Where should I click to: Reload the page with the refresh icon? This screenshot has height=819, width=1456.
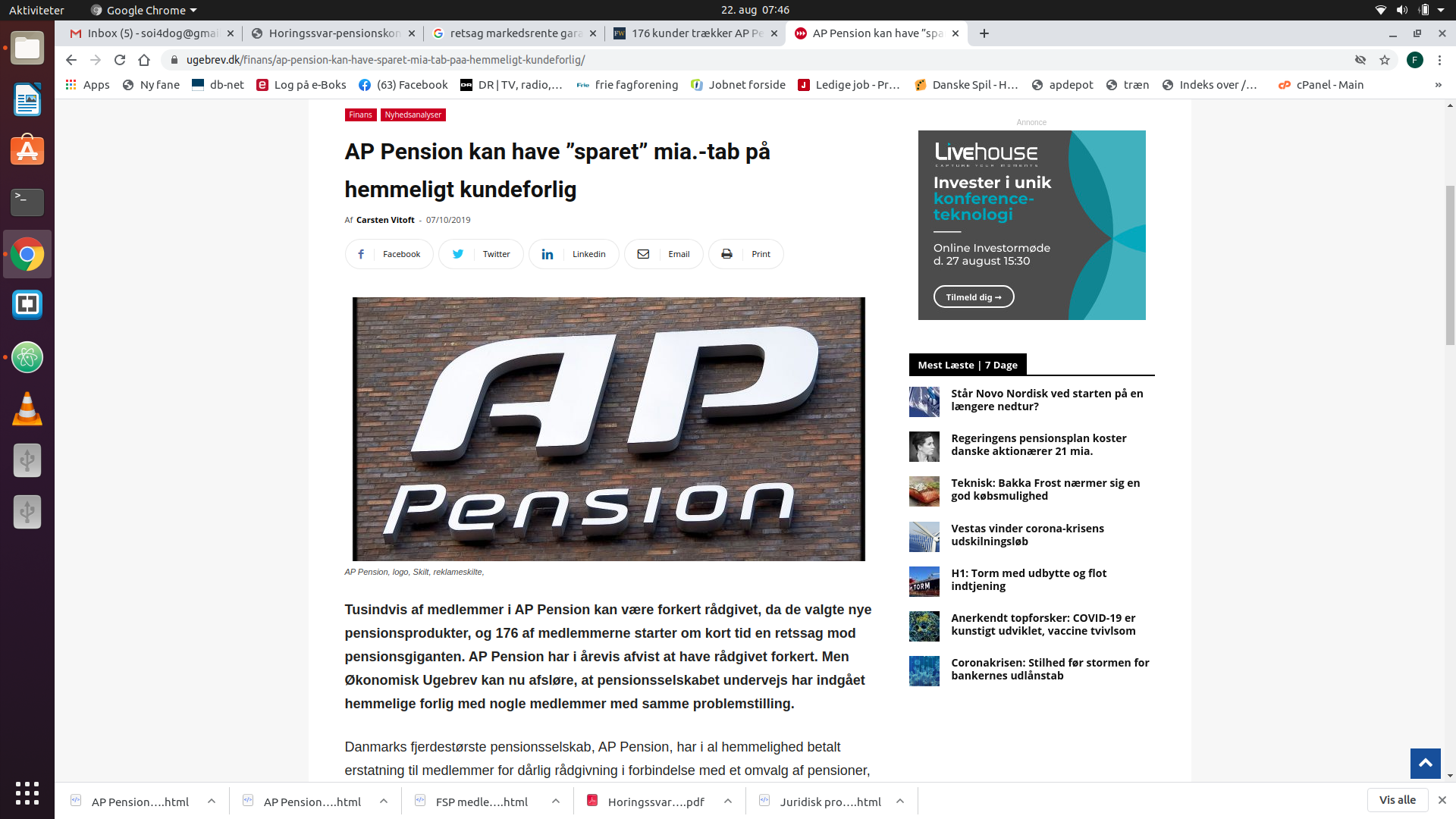(120, 60)
